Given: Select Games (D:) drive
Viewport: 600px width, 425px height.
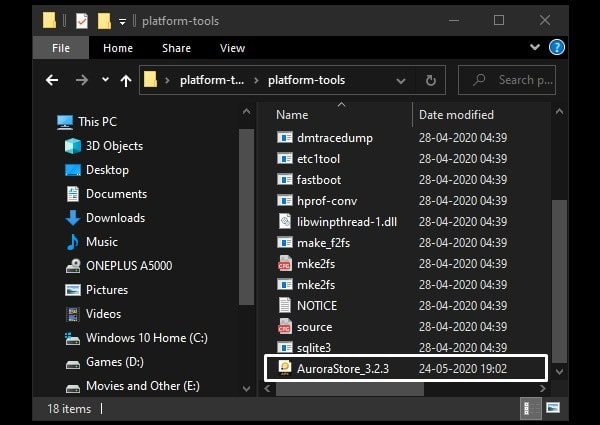Looking at the screenshot, I should (104, 362).
